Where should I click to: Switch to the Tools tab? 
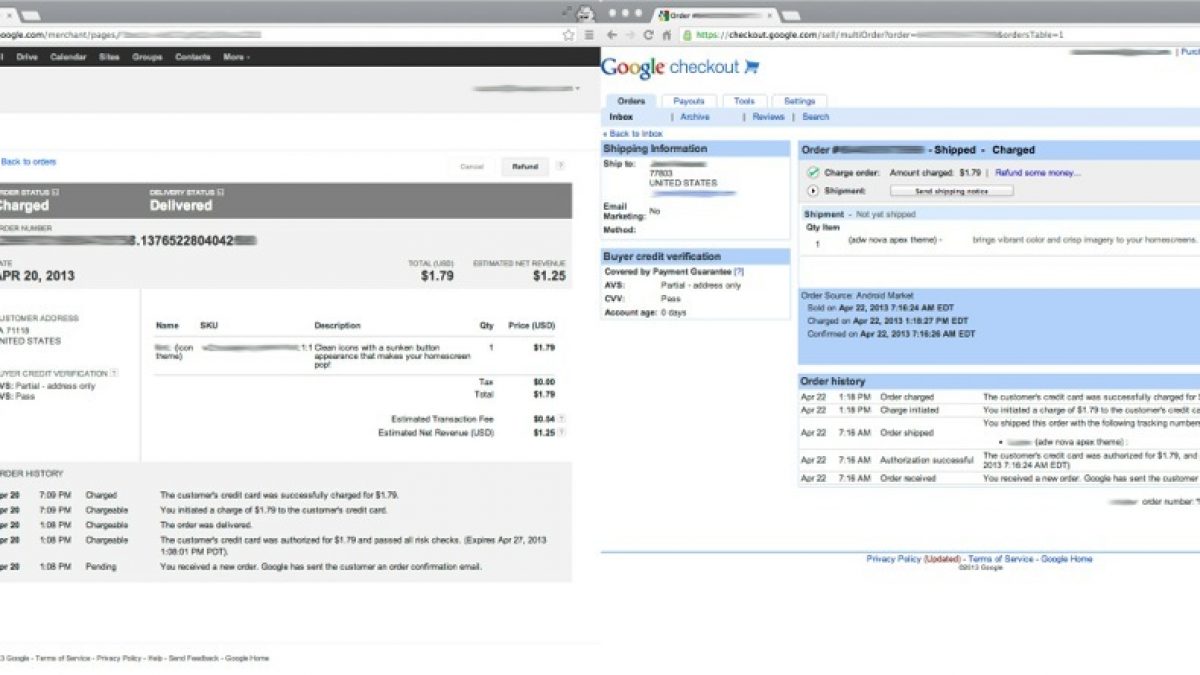click(744, 101)
